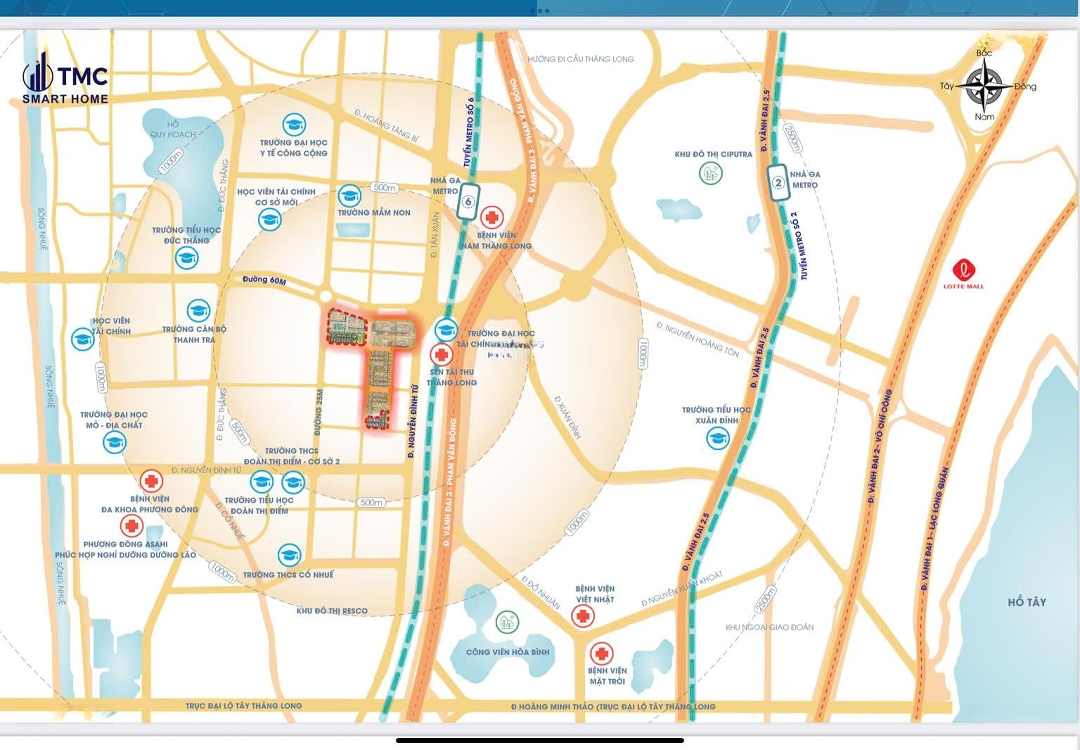
Task: Select the Trường Tiểu học Đức Thắng icon
Action: click(187, 258)
